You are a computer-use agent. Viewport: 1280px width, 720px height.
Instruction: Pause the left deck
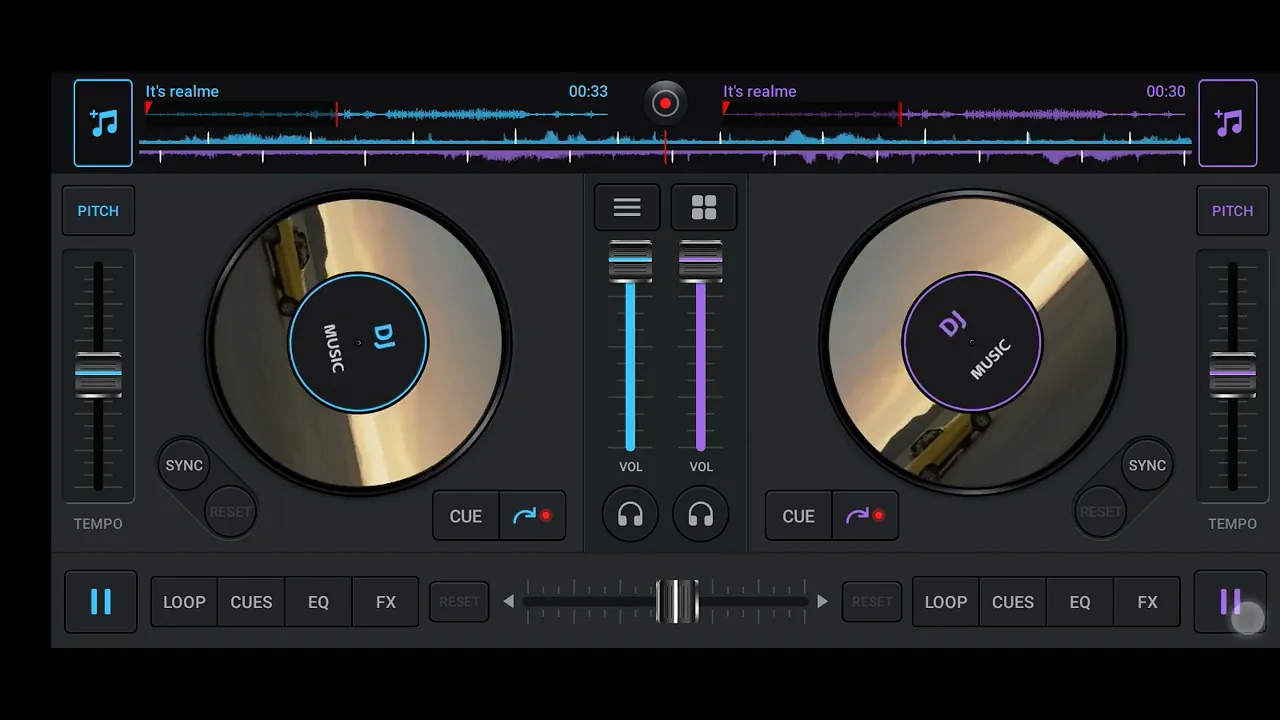point(101,602)
